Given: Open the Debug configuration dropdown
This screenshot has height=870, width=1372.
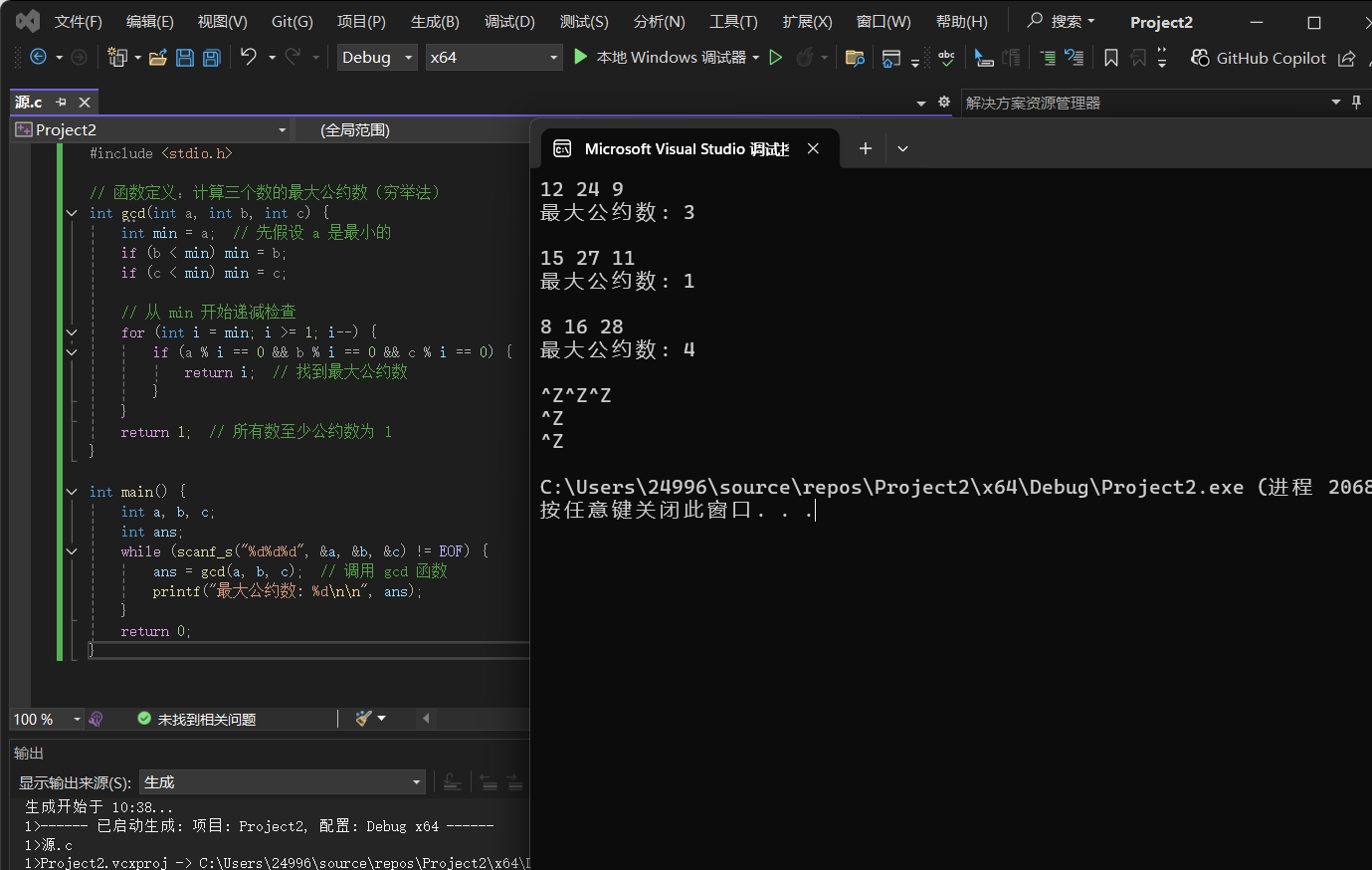Looking at the screenshot, I should [377, 58].
